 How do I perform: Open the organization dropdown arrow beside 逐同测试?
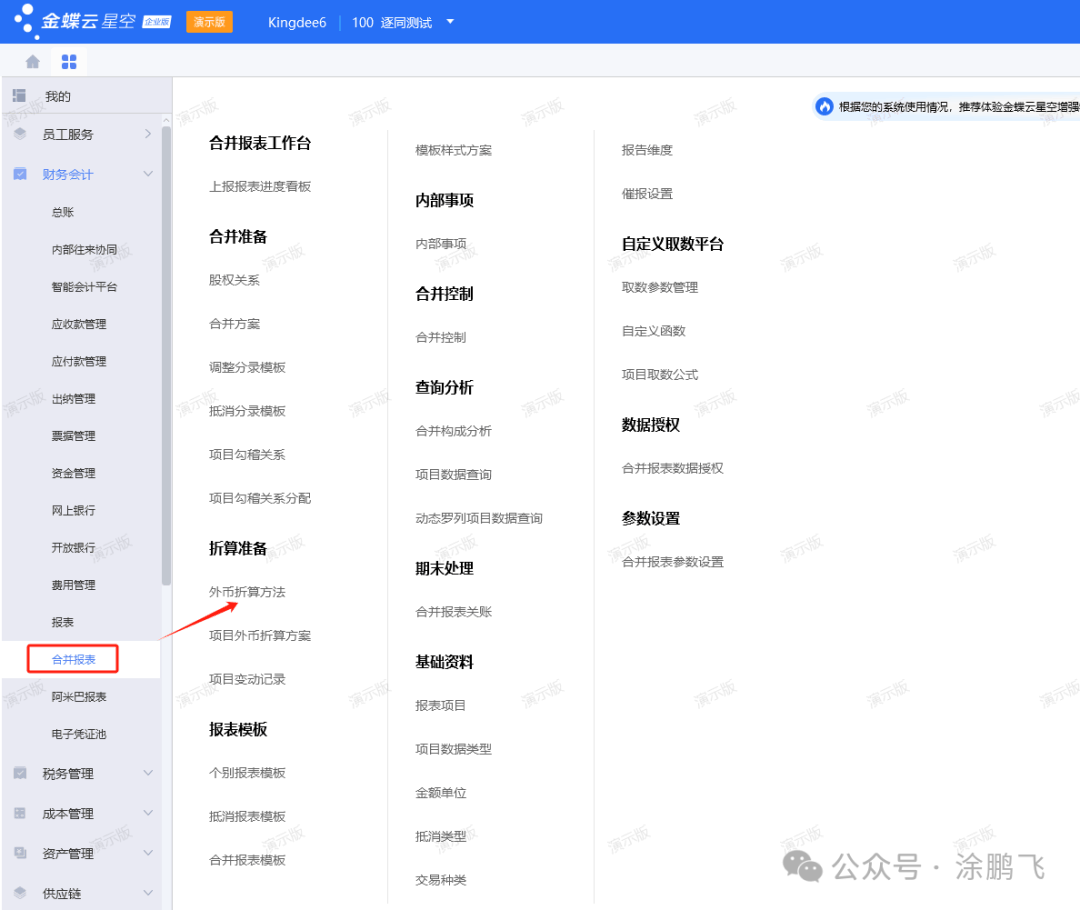pyautogui.click(x=450, y=22)
